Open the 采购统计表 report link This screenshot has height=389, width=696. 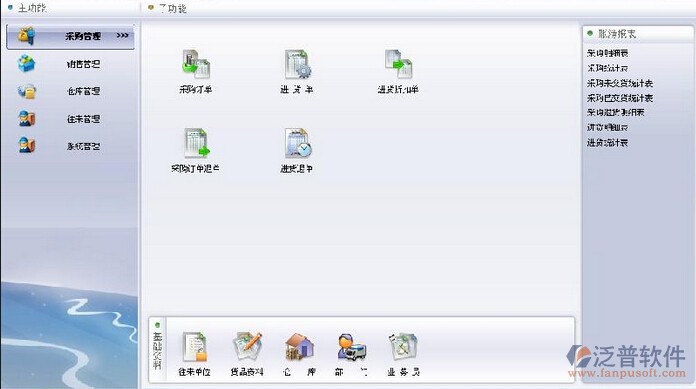coord(607,68)
